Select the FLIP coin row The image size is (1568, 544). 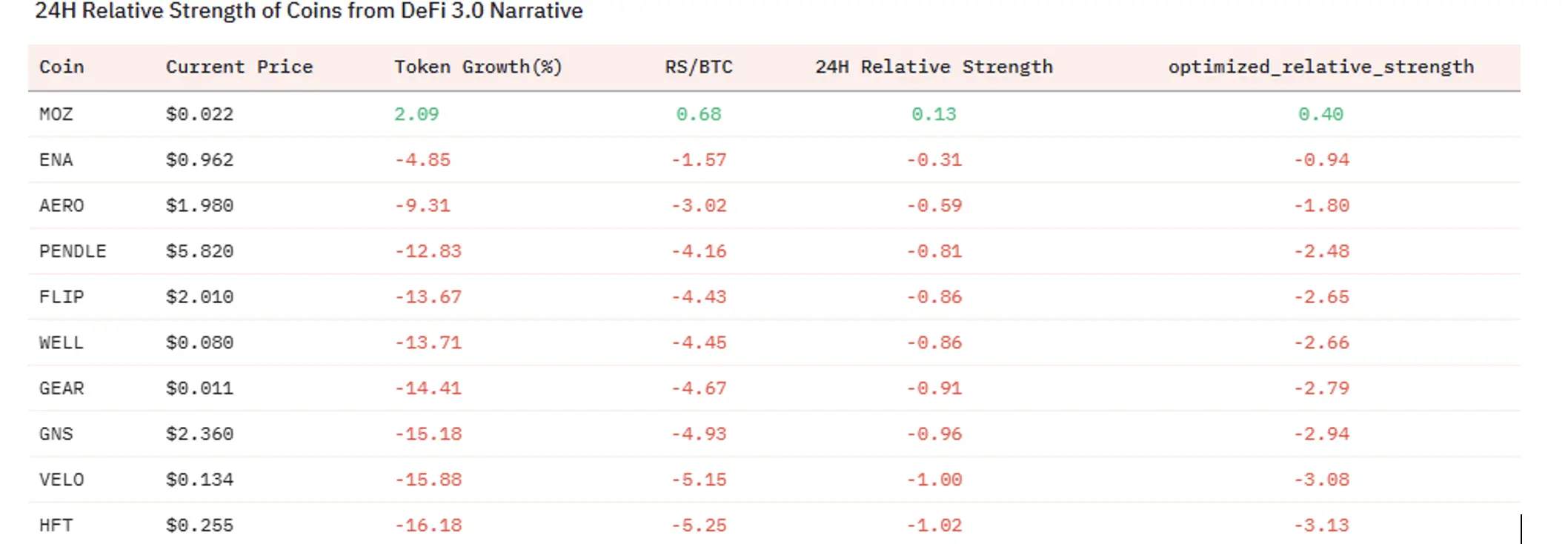(62, 297)
